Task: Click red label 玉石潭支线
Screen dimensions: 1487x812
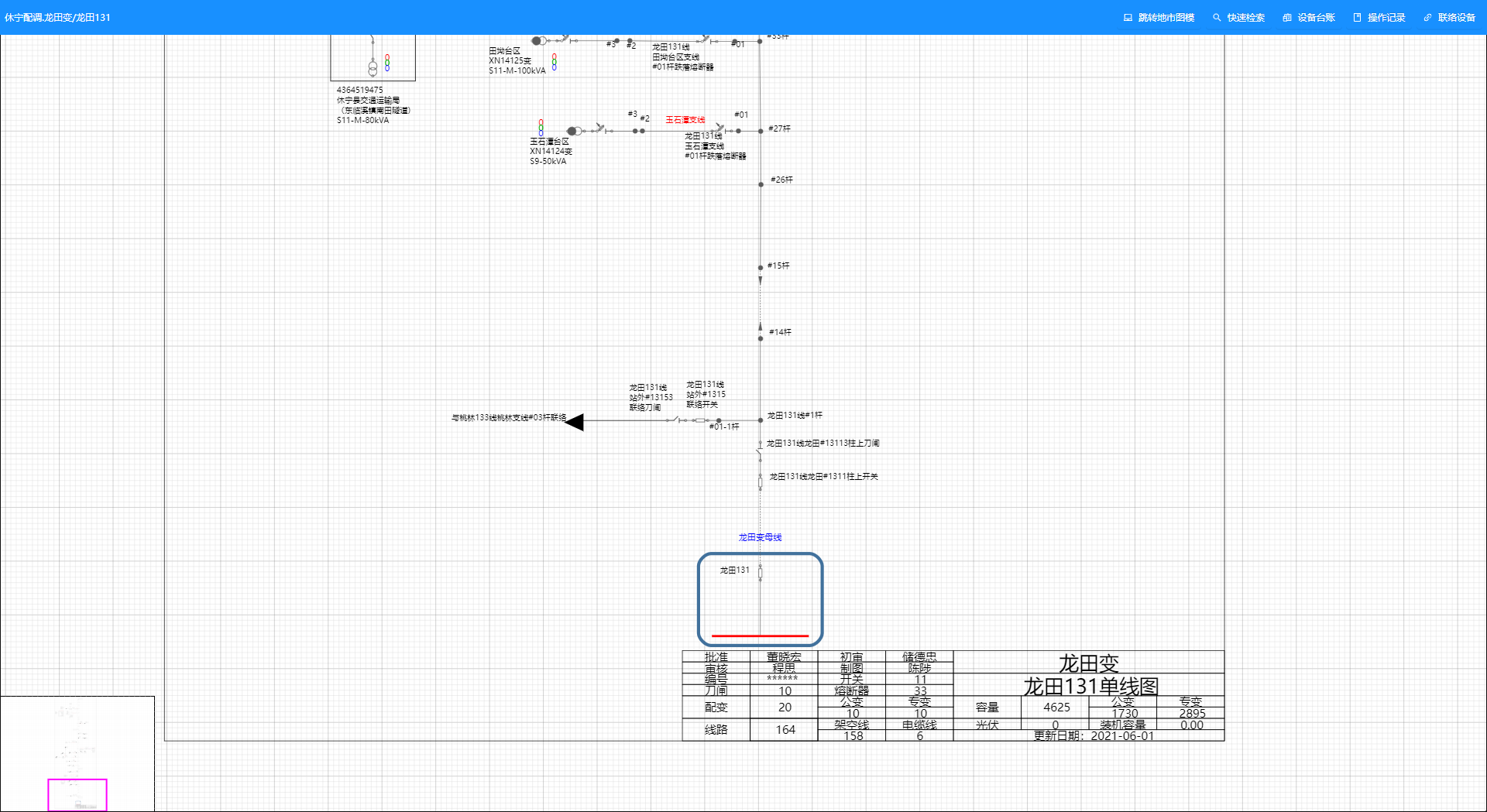Action: tap(685, 120)
